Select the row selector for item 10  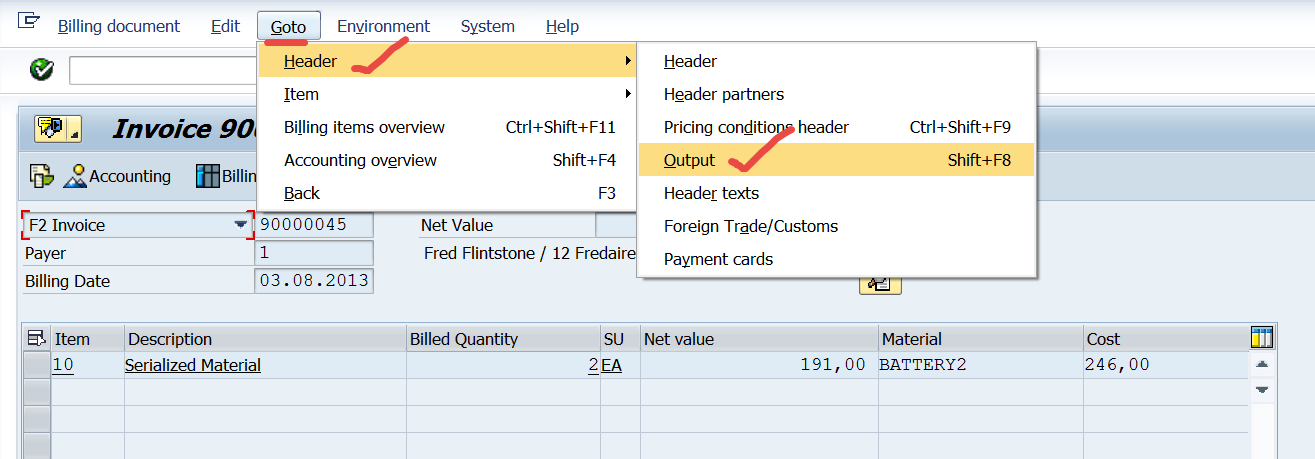37,365
